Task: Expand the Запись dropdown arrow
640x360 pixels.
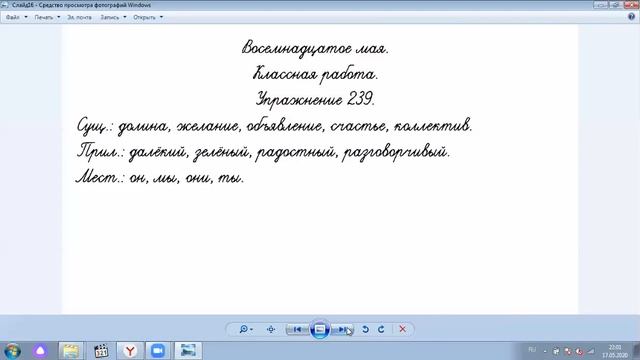Action: [x=124, y=17]
